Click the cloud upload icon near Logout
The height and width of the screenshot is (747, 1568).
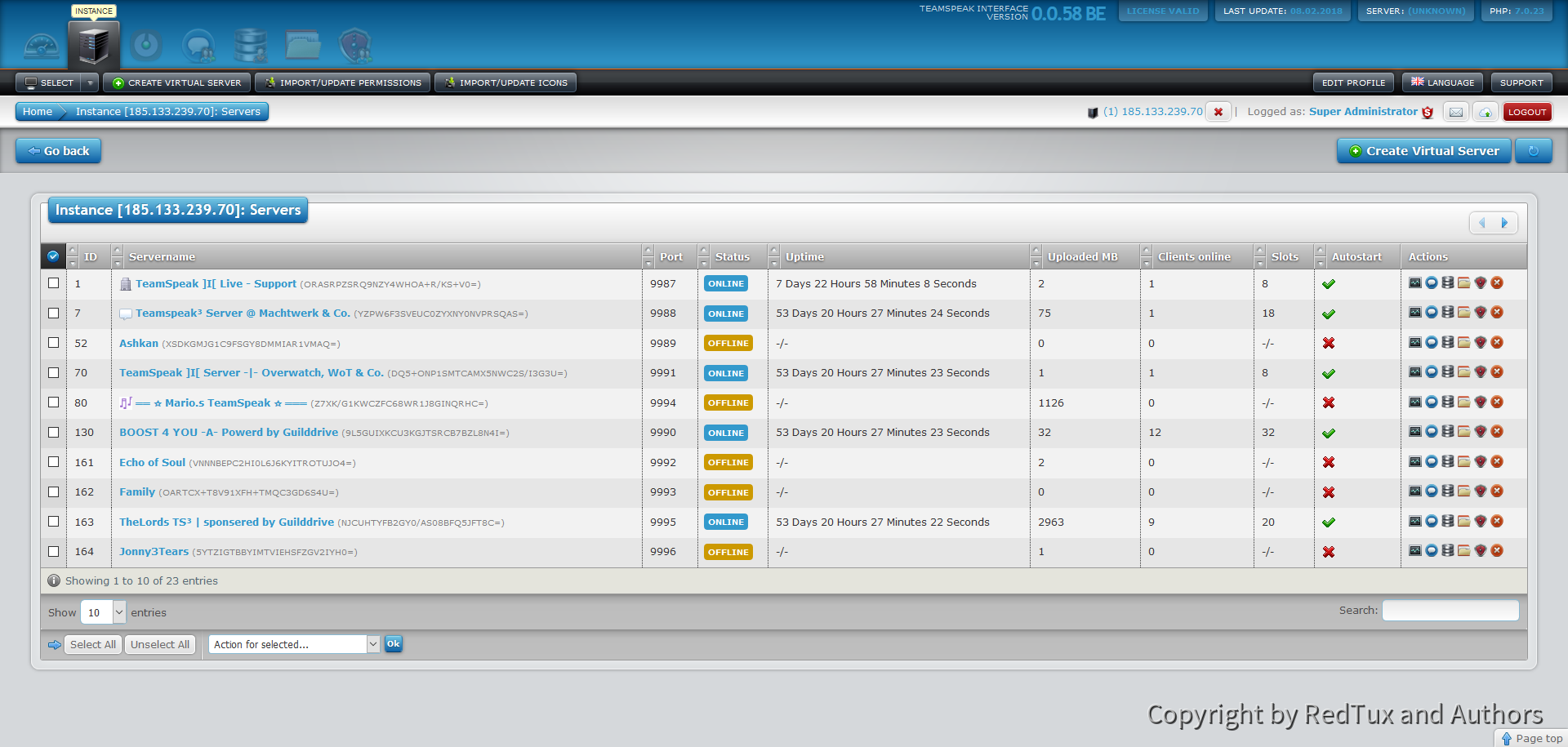pos(1486,112)
